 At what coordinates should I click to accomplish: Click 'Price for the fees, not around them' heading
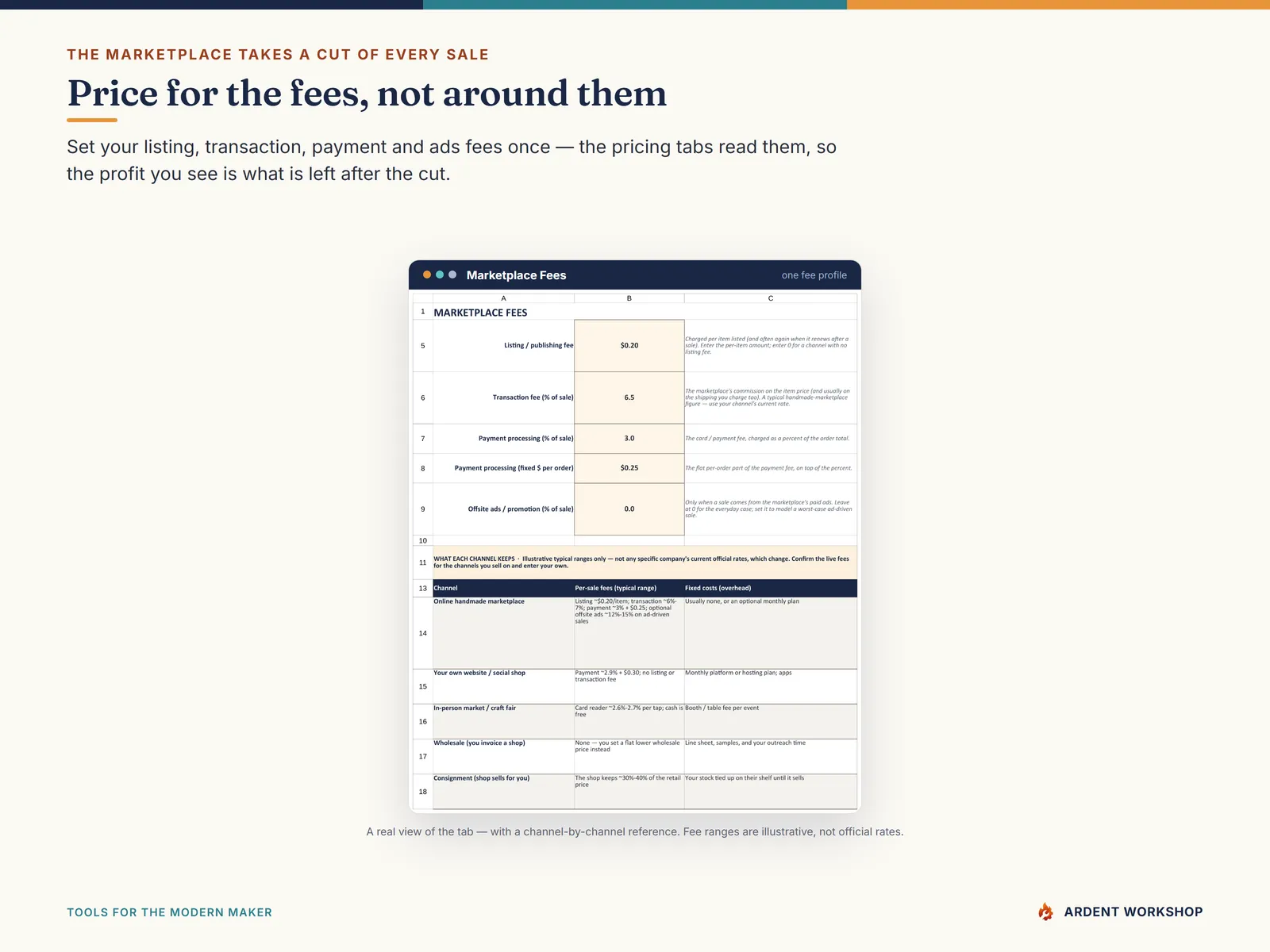point(367,94)
